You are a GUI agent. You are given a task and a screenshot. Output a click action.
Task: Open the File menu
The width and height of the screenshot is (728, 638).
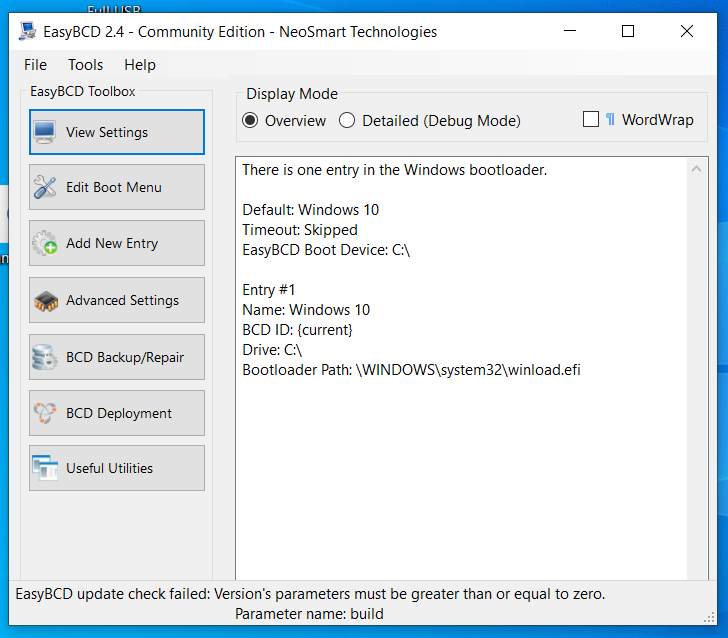click(x=35, y=65)
